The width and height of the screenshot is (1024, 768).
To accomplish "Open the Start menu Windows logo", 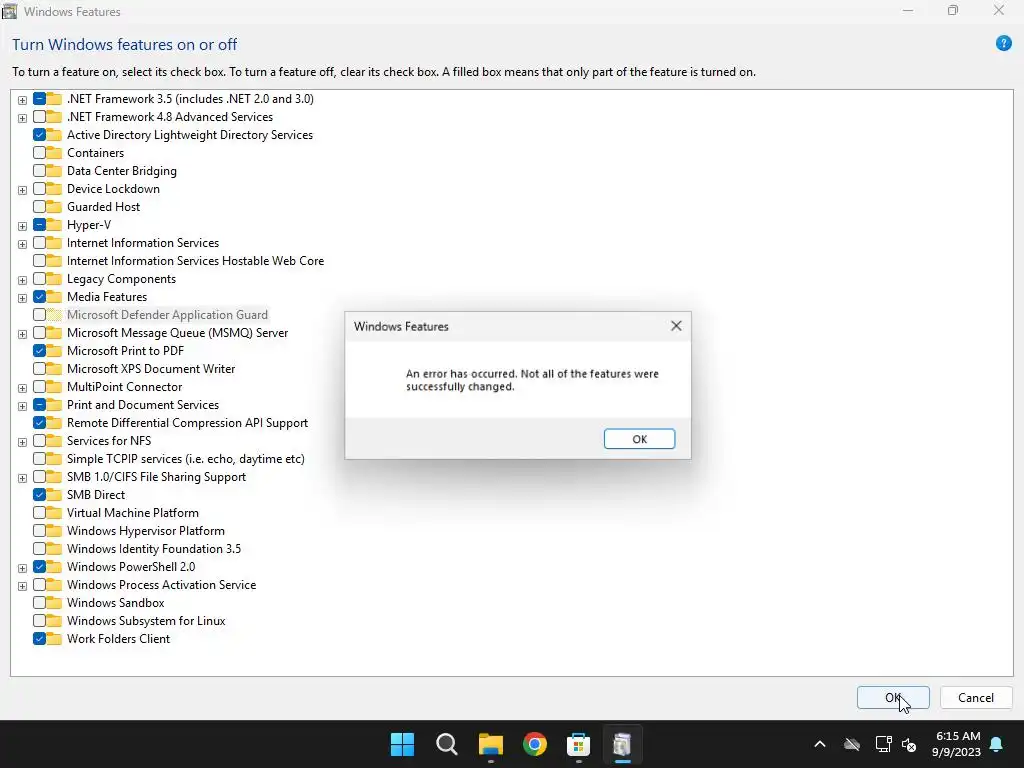I will click(402, 744).
